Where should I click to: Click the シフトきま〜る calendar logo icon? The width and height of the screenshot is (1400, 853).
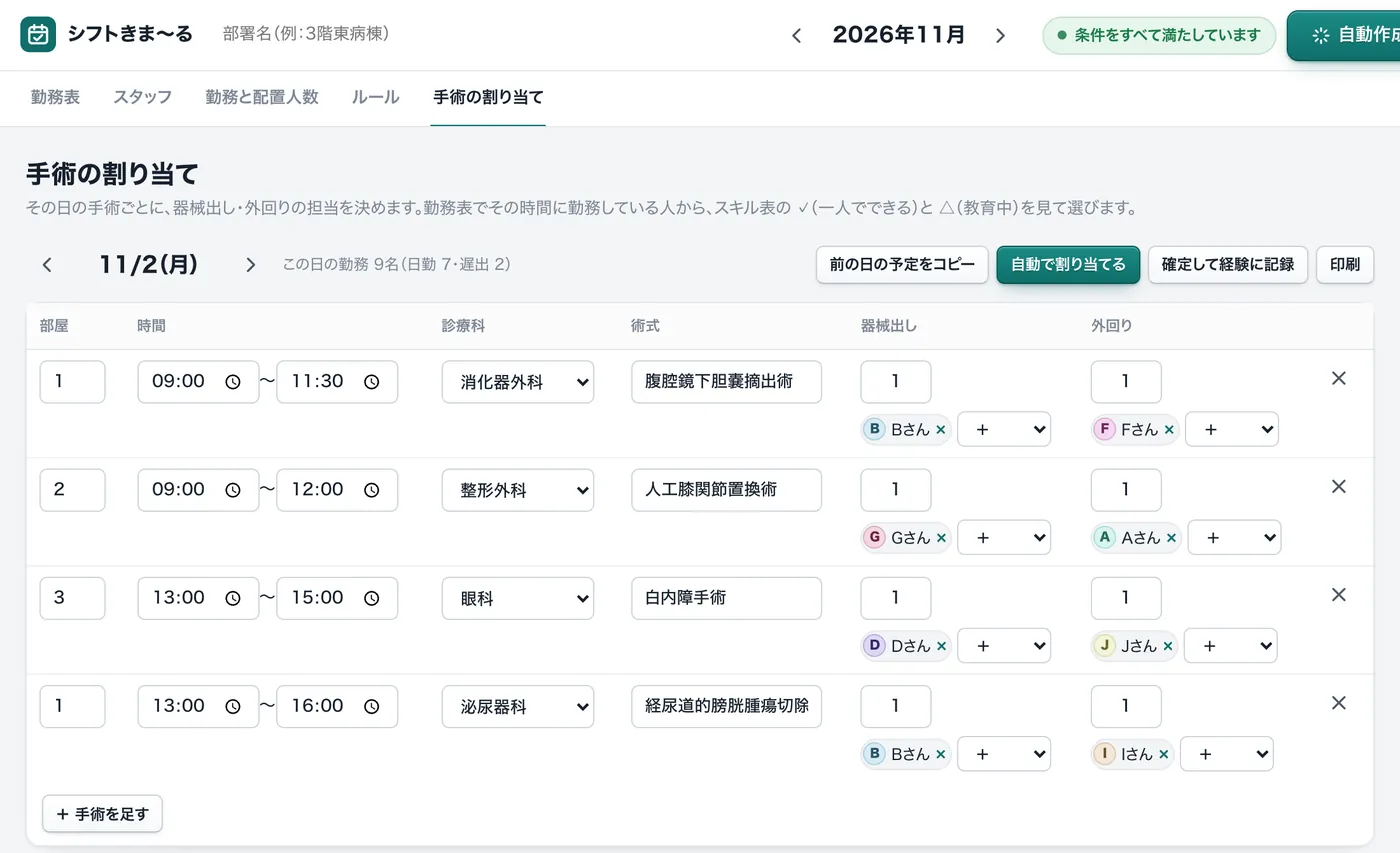click(38, 34)
